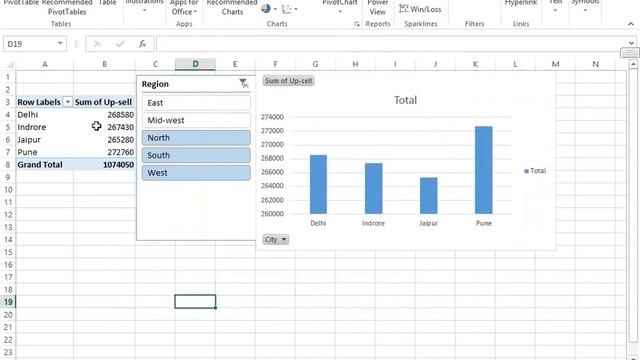Image resolution: width=640 pixels, height=360 pixels.
Task: Select row 8 header
Action: [8, 164]
